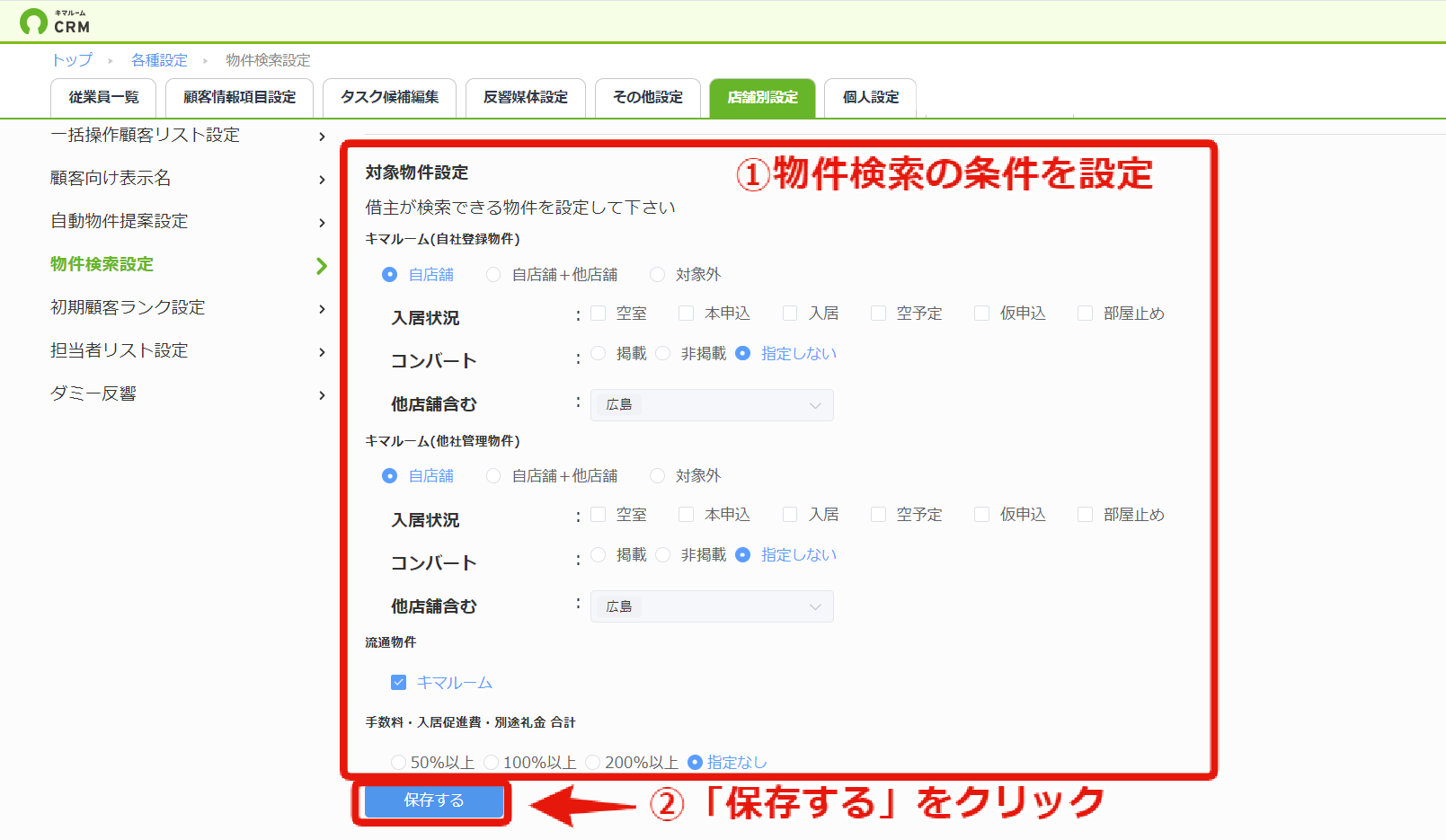Switch to the タスク候補編集 tab
Image resolution: width=1446 pixels, height=840 pixels.
[390, 98]
